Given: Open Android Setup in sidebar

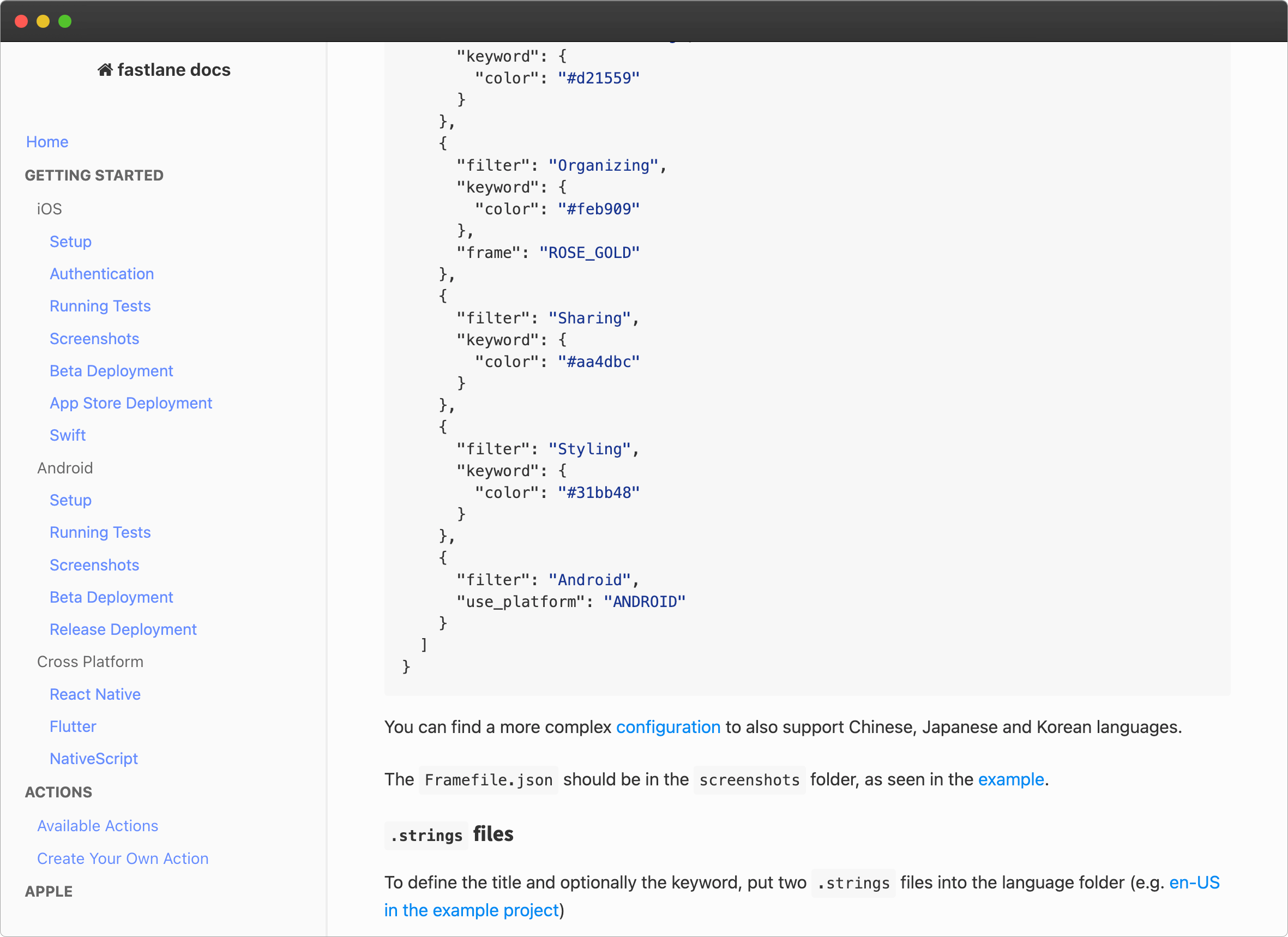Looking at the screenshot, I should pyautogui.click(x=70, y=500).
